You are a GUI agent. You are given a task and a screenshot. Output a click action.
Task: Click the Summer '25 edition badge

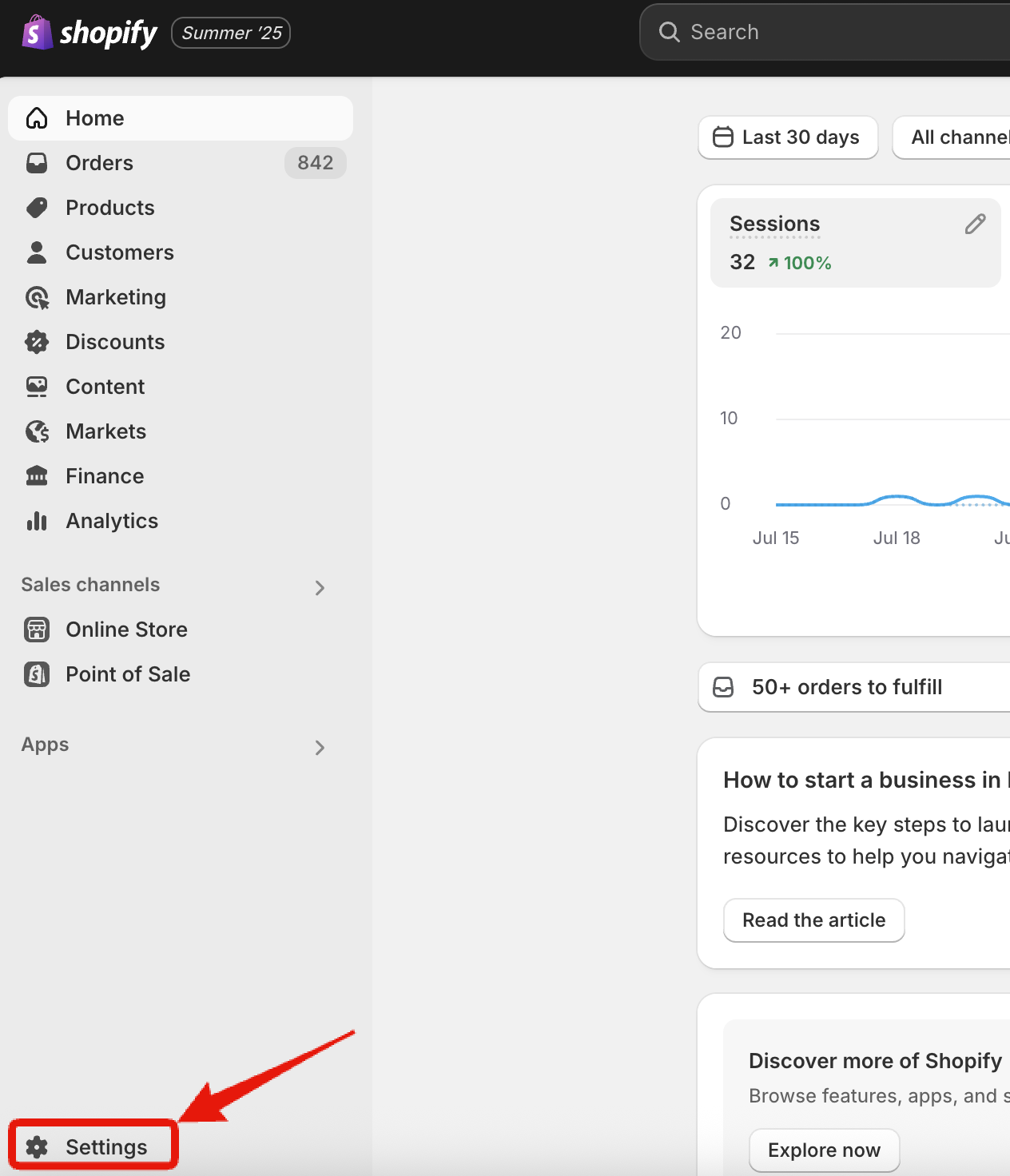point(231,33)
